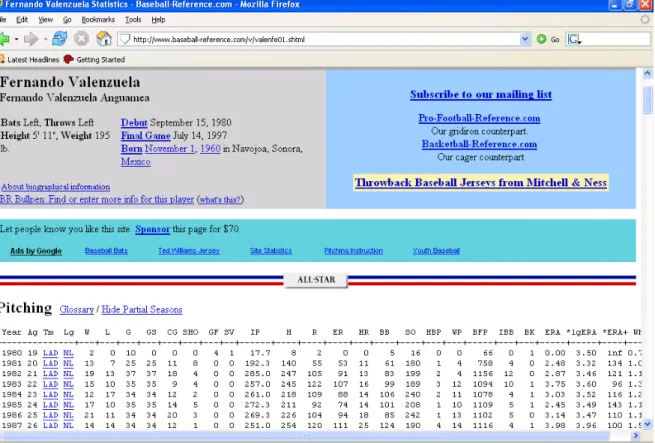
Task: Click the Sponsor link
Action: click(152, 229)
